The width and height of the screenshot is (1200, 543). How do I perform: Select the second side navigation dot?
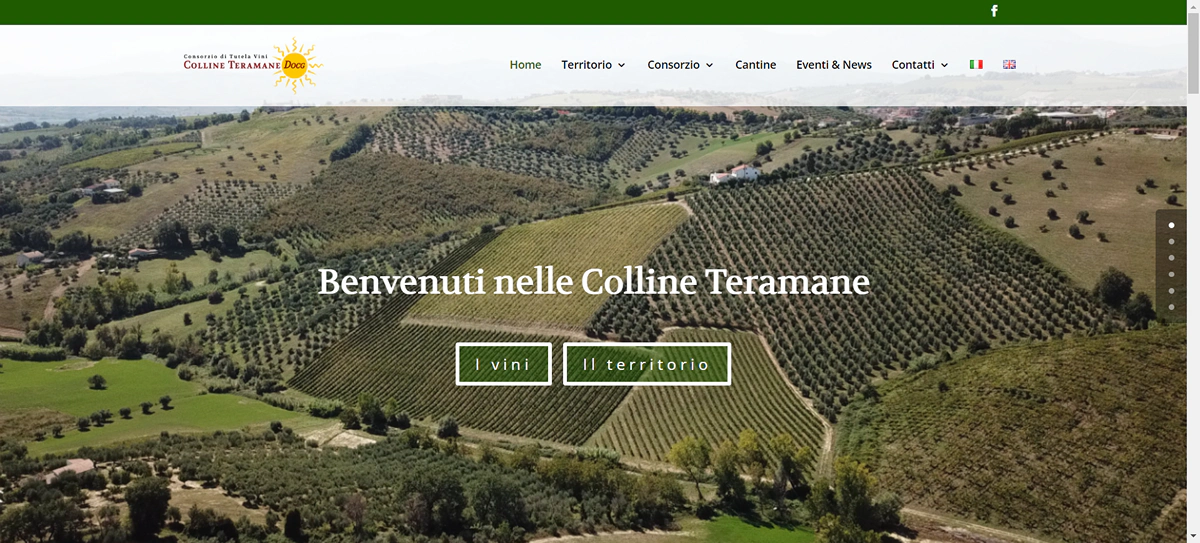click(x=1171, y=242)
